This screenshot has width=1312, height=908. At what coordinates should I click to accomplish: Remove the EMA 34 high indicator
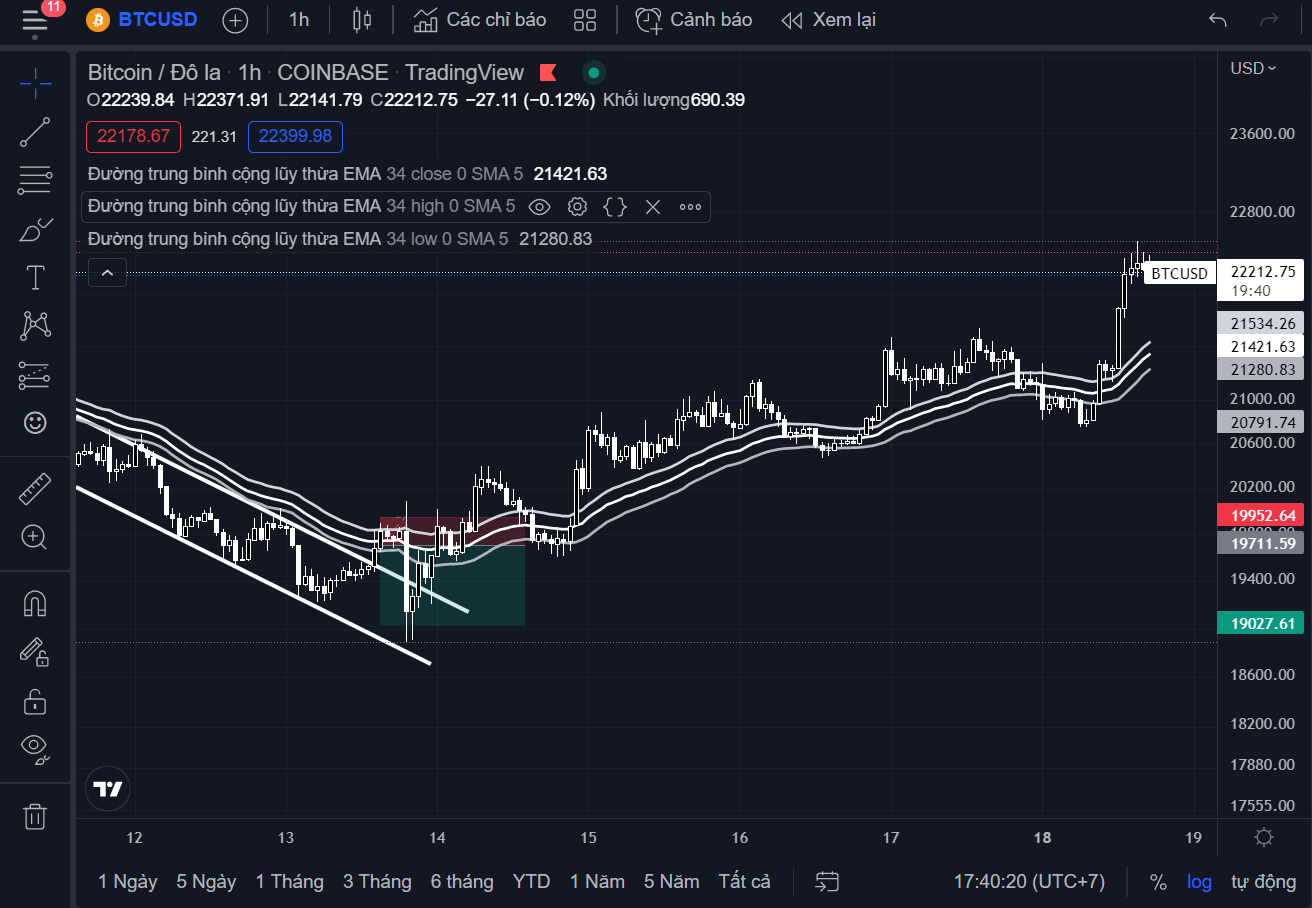point(653,207)
